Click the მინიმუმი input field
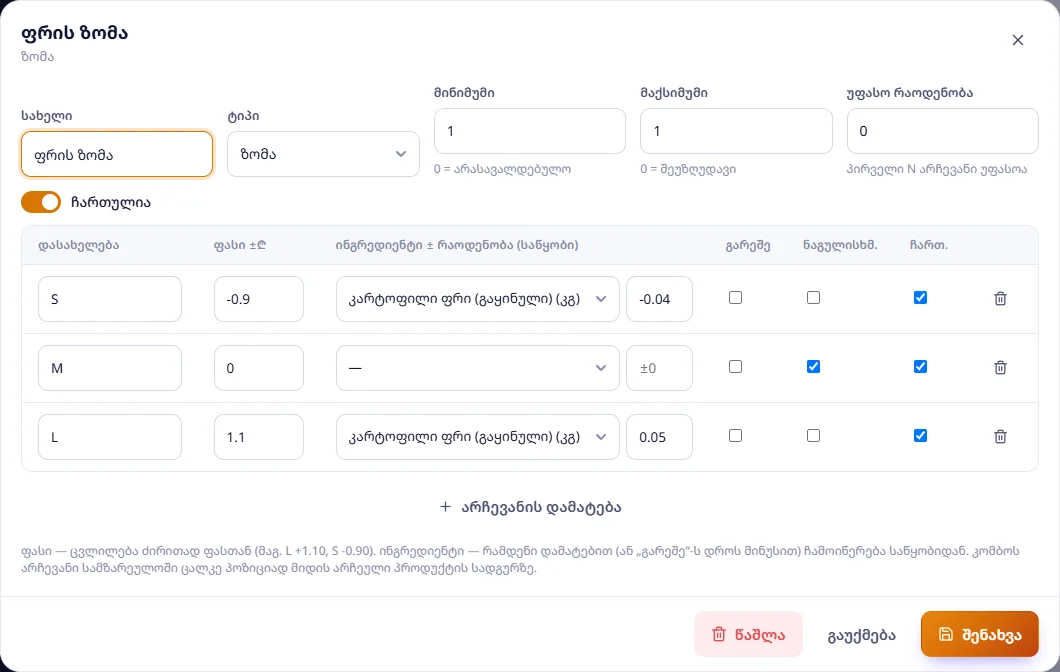 529,131
